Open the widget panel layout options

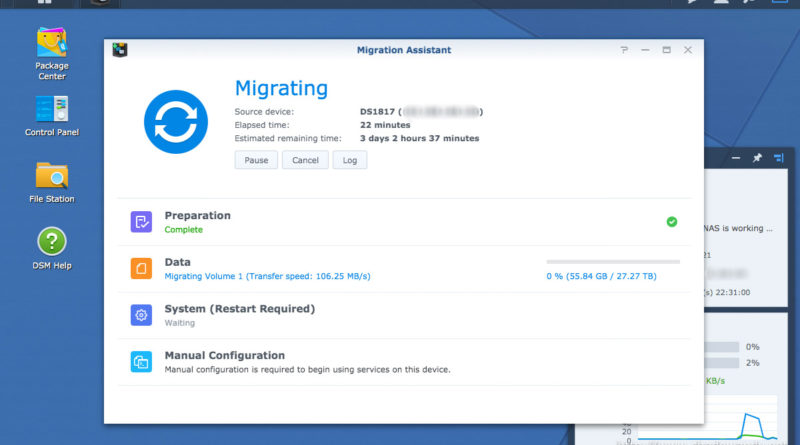[x=782, y=158]
